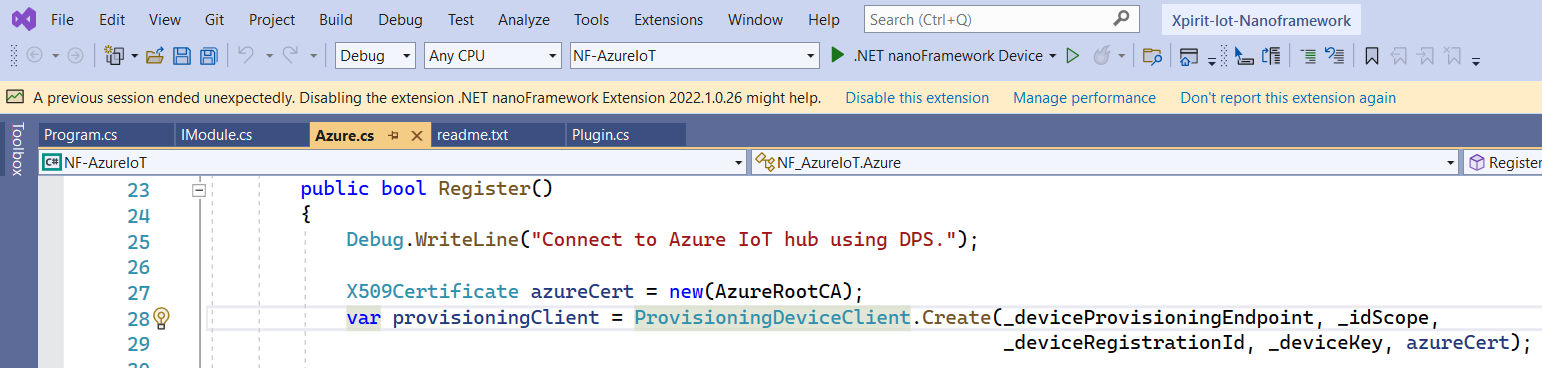This screenshot has width=1542, height=368.
Task: Click the lightbulb quick actions on line 28
Action: click(163, 318)
